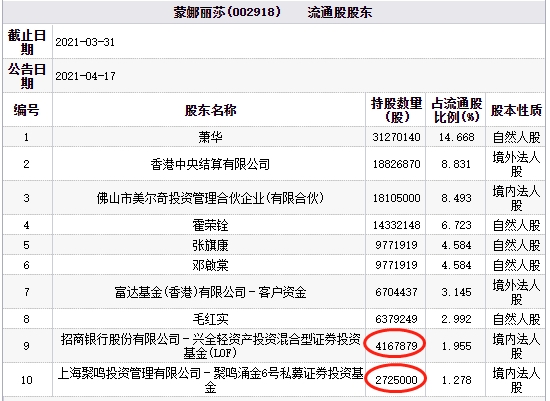Image resolution: width=550 pixels, height=401 pixels.
Task: Select shareholder name 霍荣铨
Action: [210, 225]
